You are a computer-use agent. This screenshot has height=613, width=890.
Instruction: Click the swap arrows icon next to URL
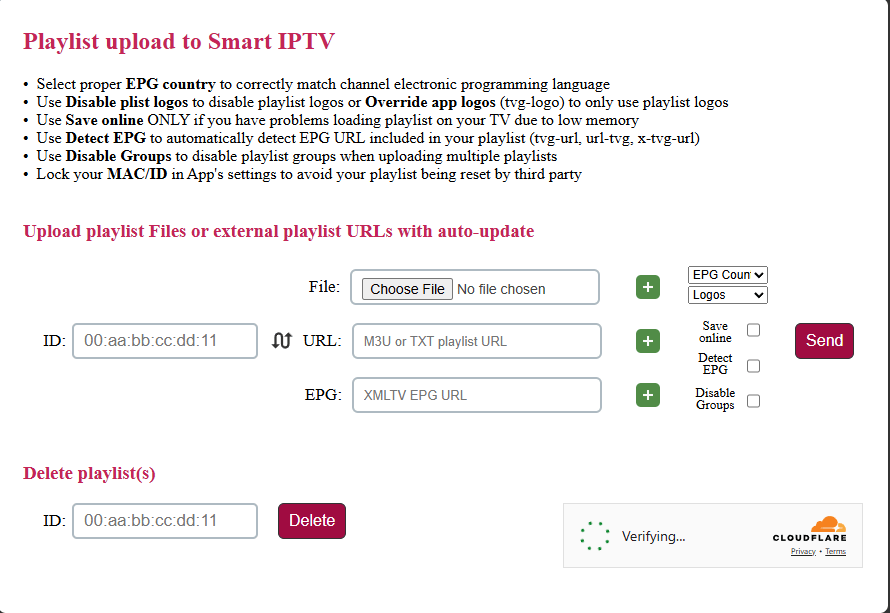(x=281, y=341)
